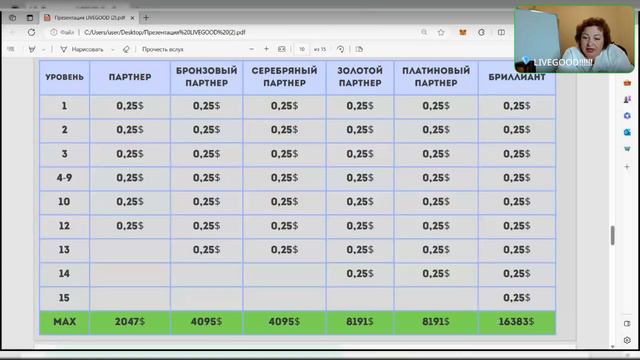Click 0,25$ in level 13 Бронзовый партнер
Screen dimensions: 640x360
pyautogui.click(x=207, y=250)
